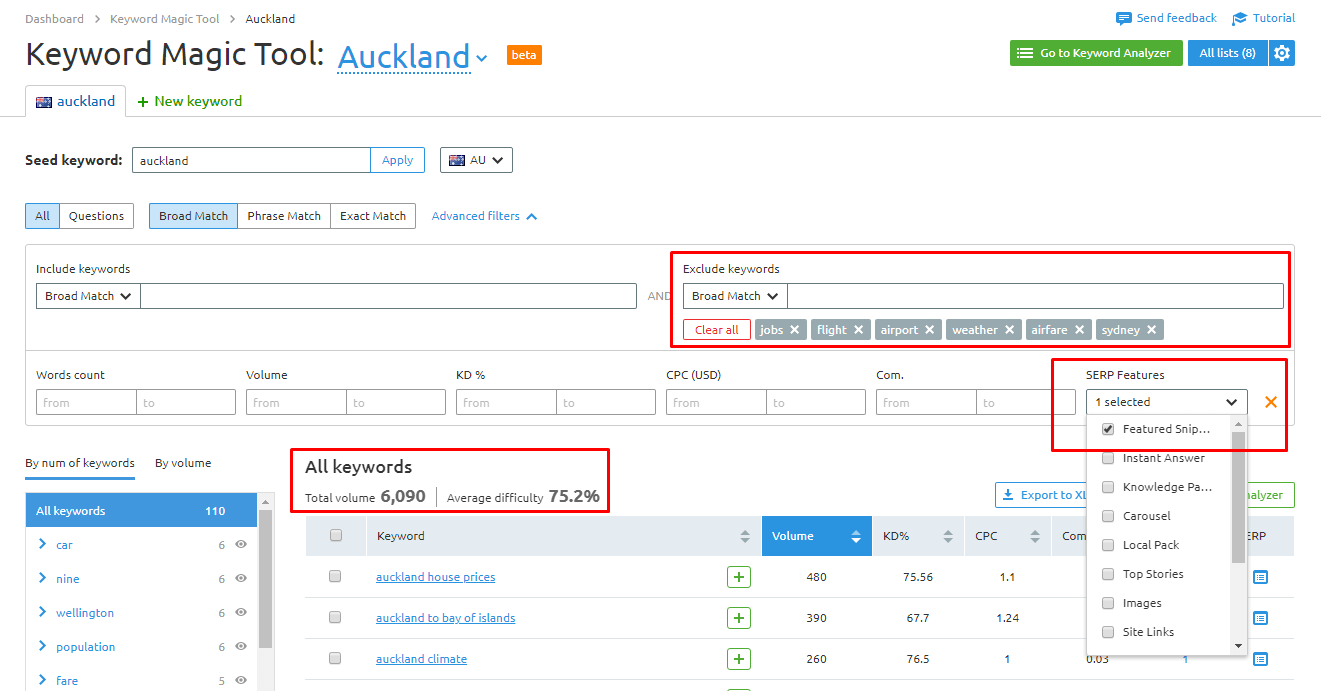Switch to the By volume tab
Screen dimensions: 1321x691
tap(183, 463)
